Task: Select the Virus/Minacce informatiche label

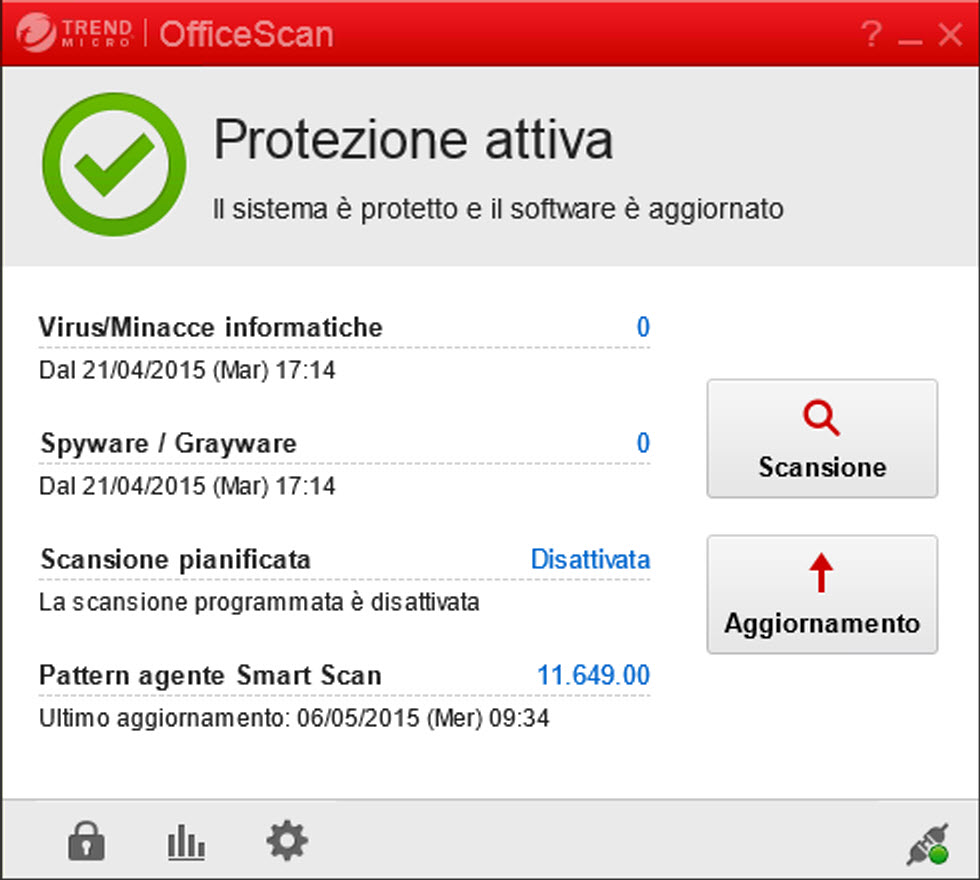Action: (211, 327)
